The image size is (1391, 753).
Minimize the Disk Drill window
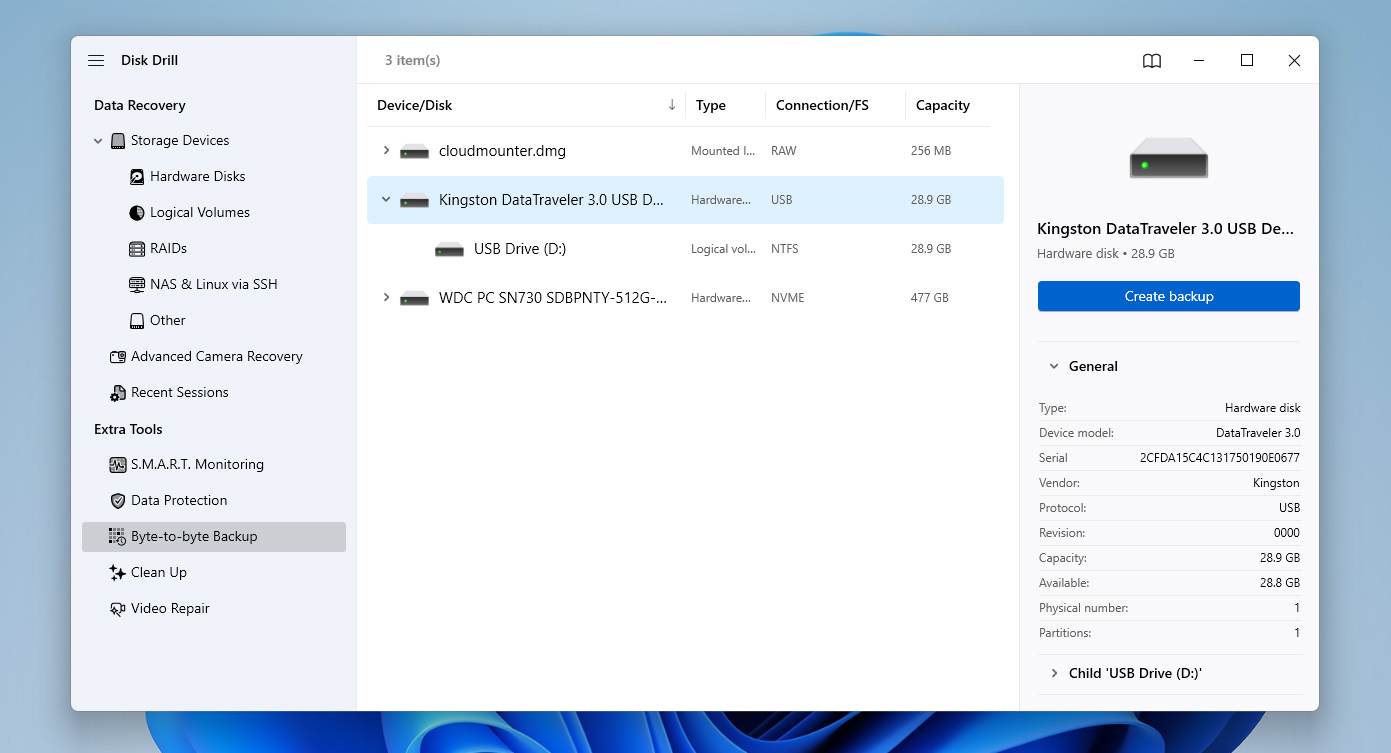pos(1199,61)
